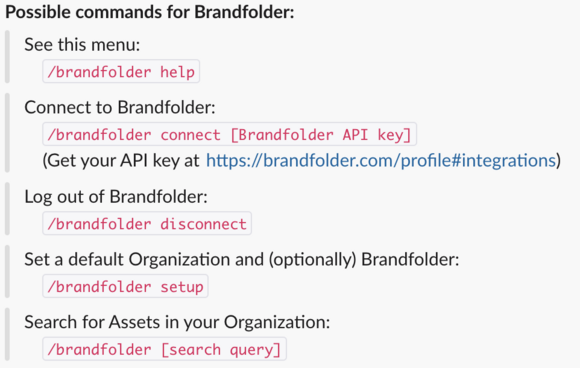Click the 'Log out of Brandfolder:' text

[116, 197]
